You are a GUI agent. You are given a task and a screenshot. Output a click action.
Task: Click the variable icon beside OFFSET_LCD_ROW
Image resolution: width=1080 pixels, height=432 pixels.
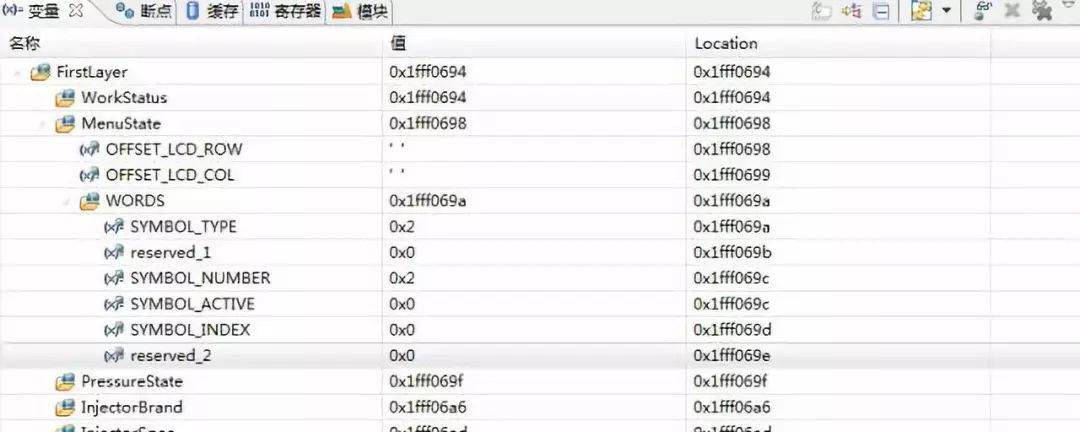(x=90, y=150)
